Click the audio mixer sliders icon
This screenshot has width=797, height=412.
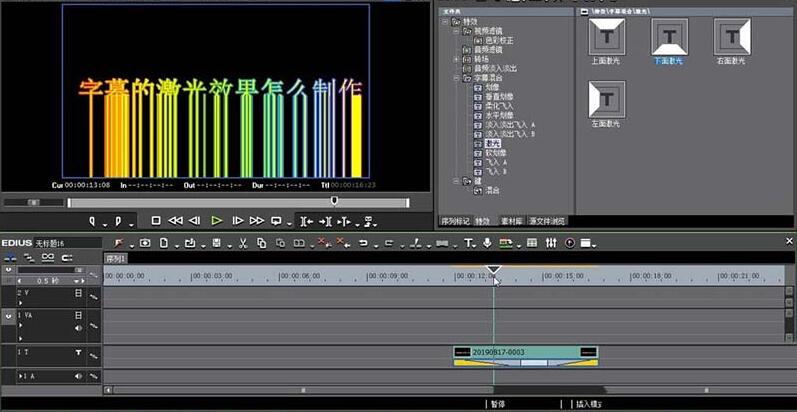(x=550, y=243)
